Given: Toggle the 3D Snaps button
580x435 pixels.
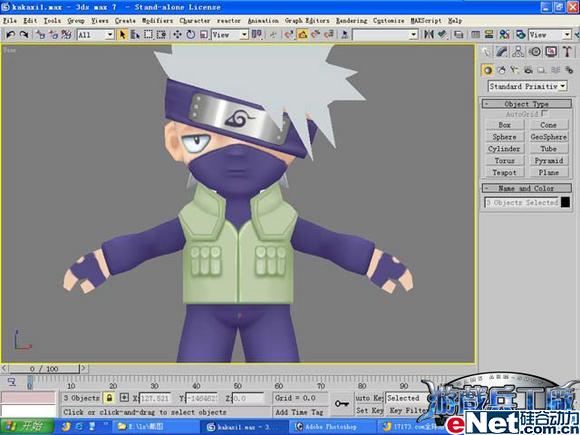Looking at the screenshot, I should (289, 35).
